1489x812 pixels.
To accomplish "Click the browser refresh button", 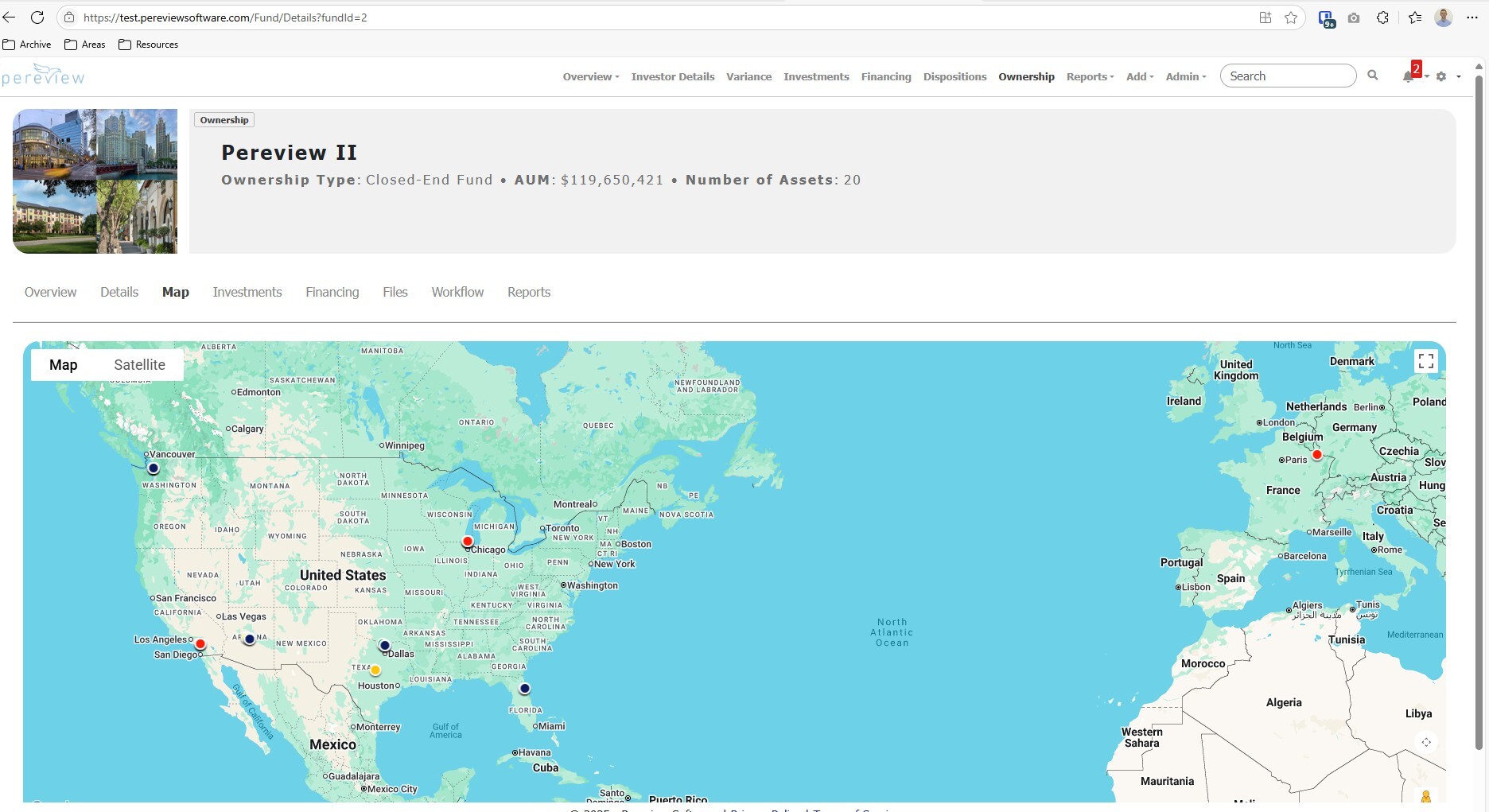I will (37, 17).
